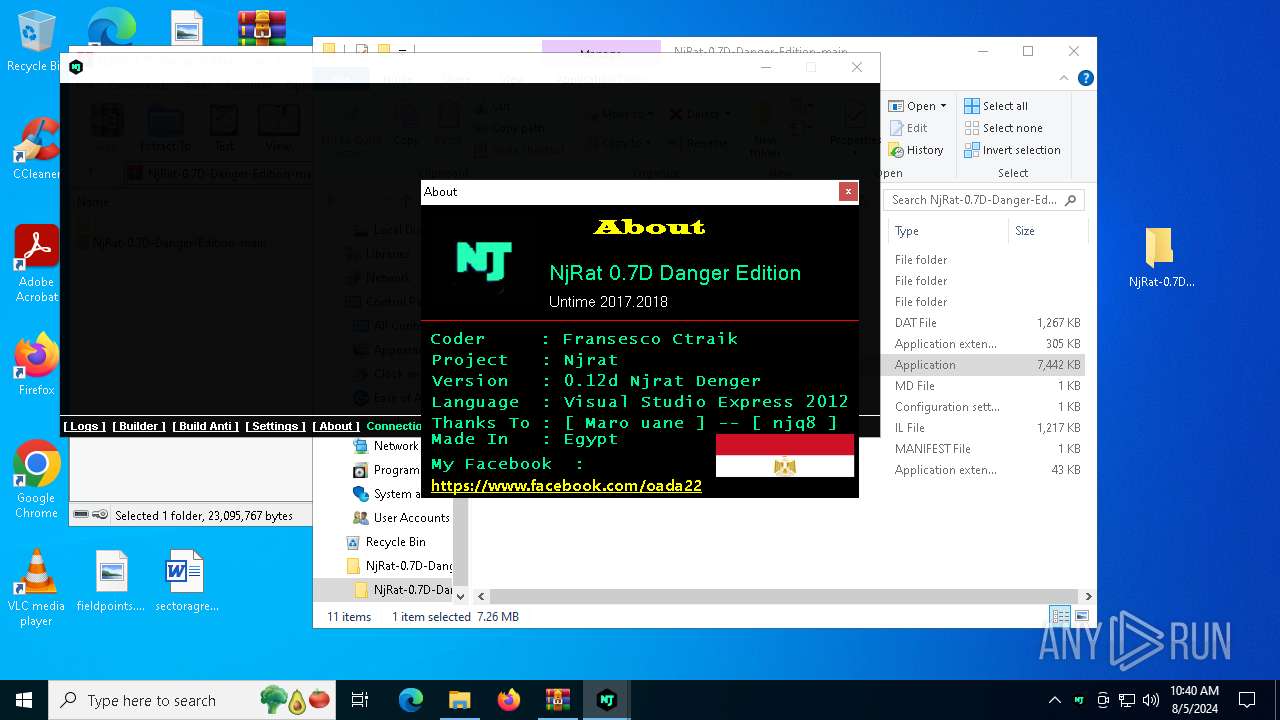The image size is (1280, 720).
Task: Click Select none in Explorer ribbon
Action: point(1003,128)
